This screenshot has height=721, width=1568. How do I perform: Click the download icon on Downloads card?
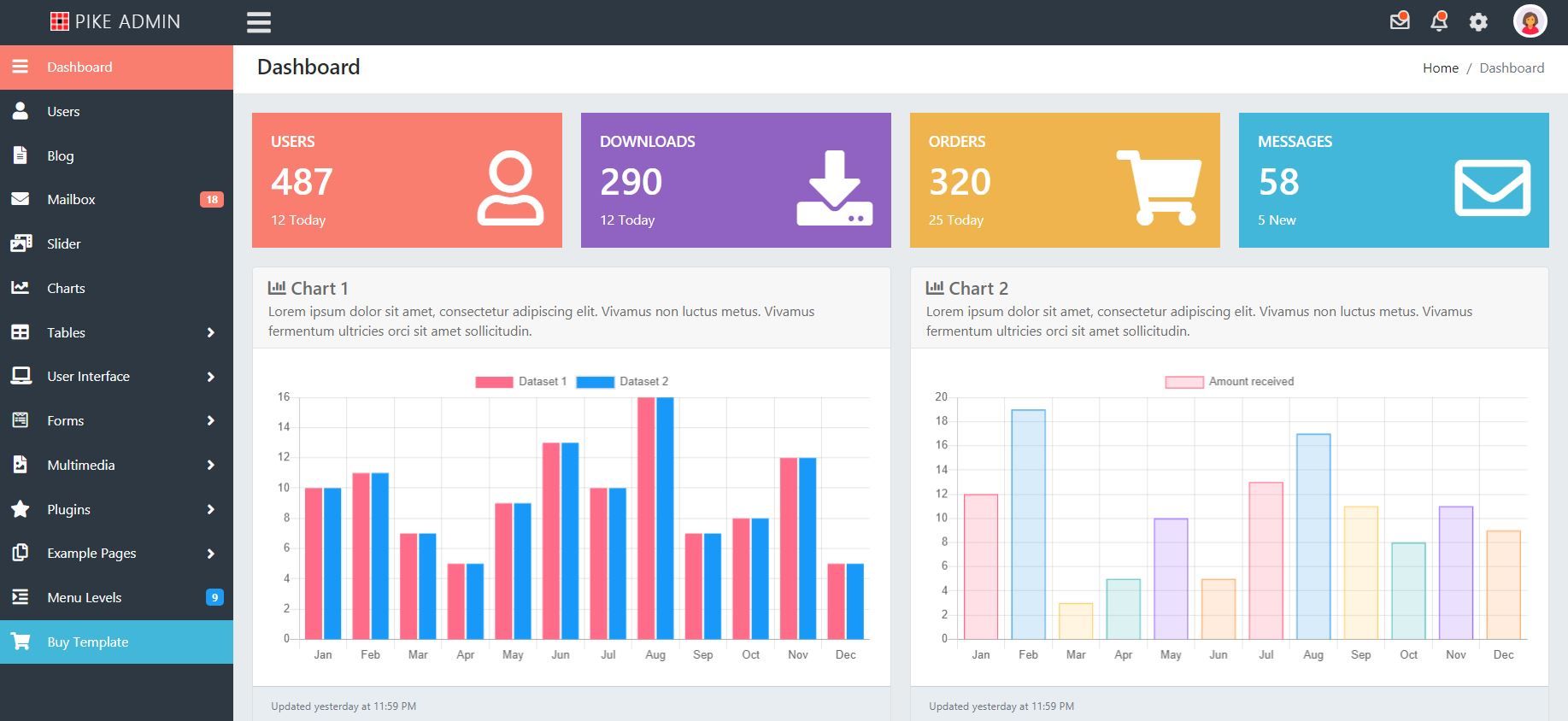pos(835,188)
